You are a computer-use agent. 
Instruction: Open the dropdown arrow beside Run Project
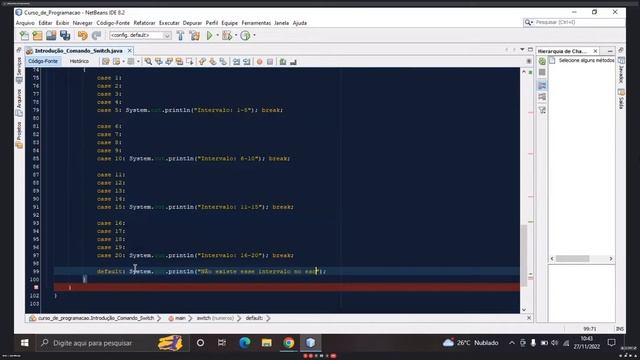click(x=218, y=36)
